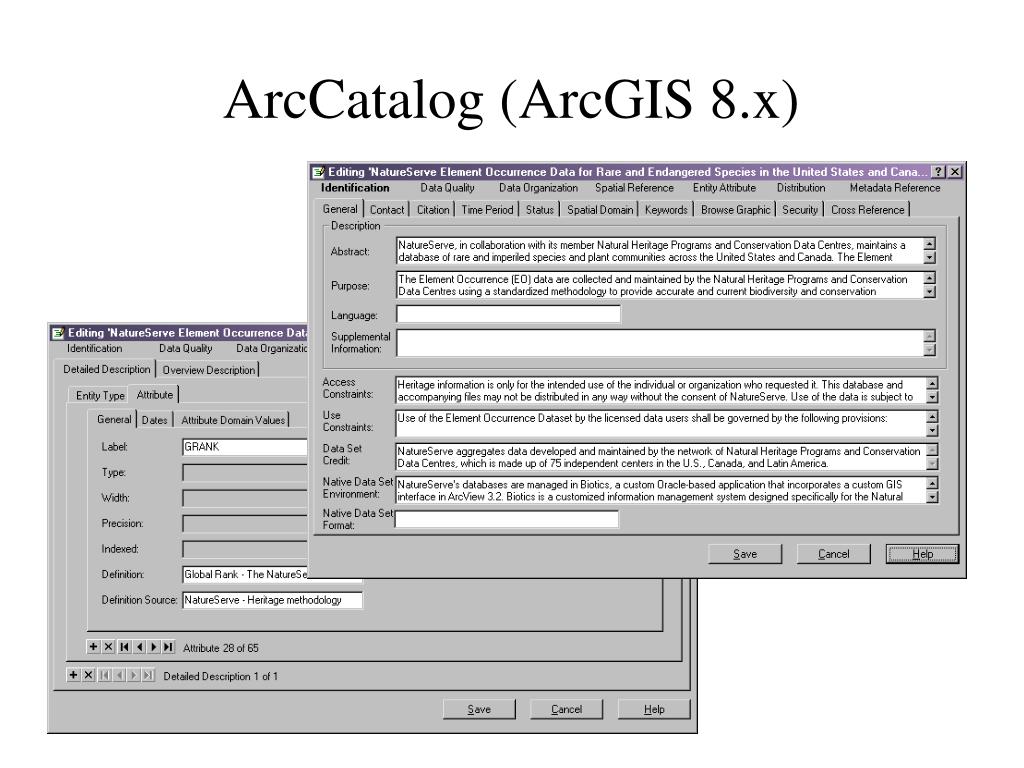This screenshot has height=768, width=1024.
Task: Click the Definition Source field
Action: [x=272, y=600]
